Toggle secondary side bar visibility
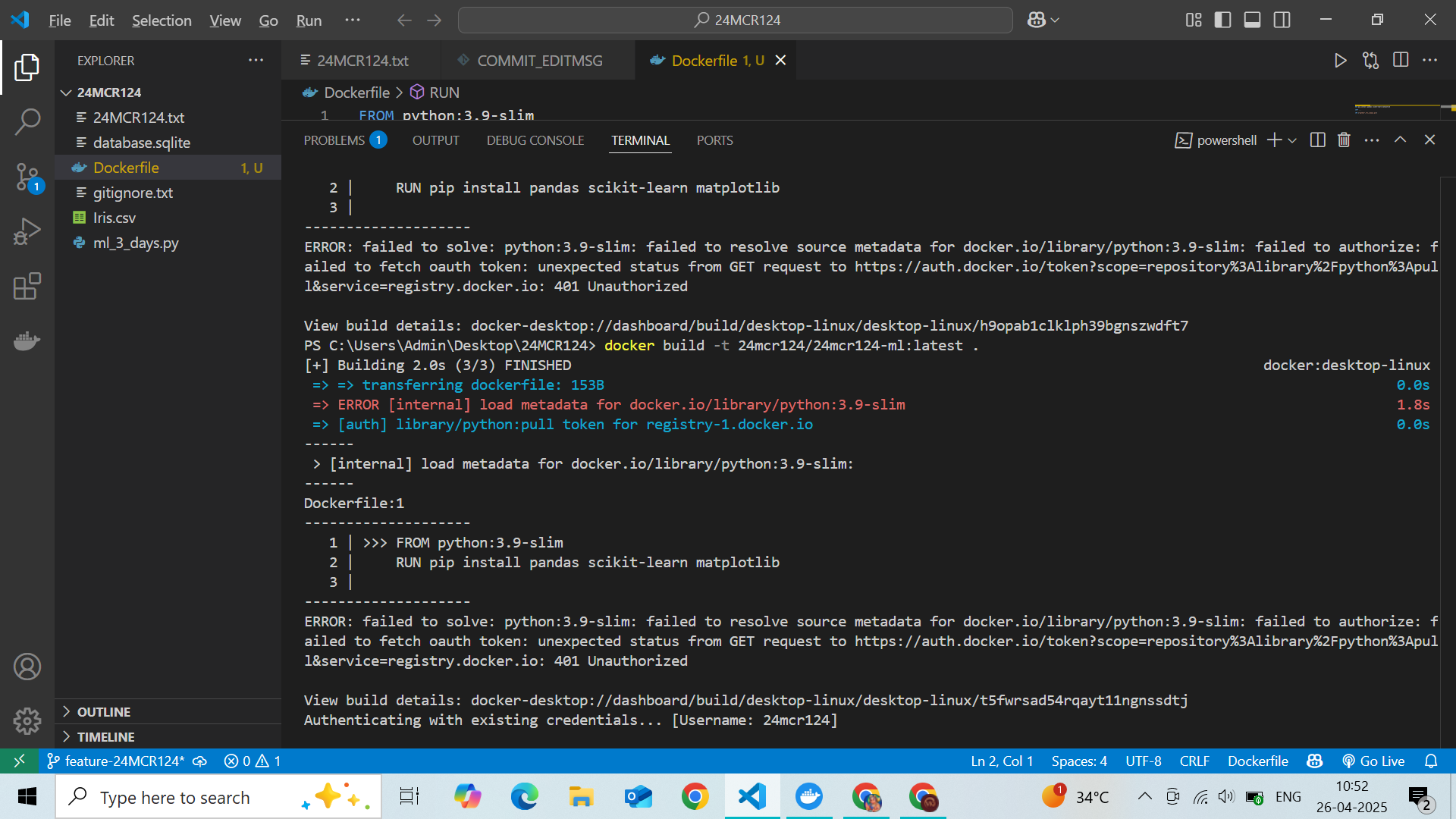 [1282, 20]
